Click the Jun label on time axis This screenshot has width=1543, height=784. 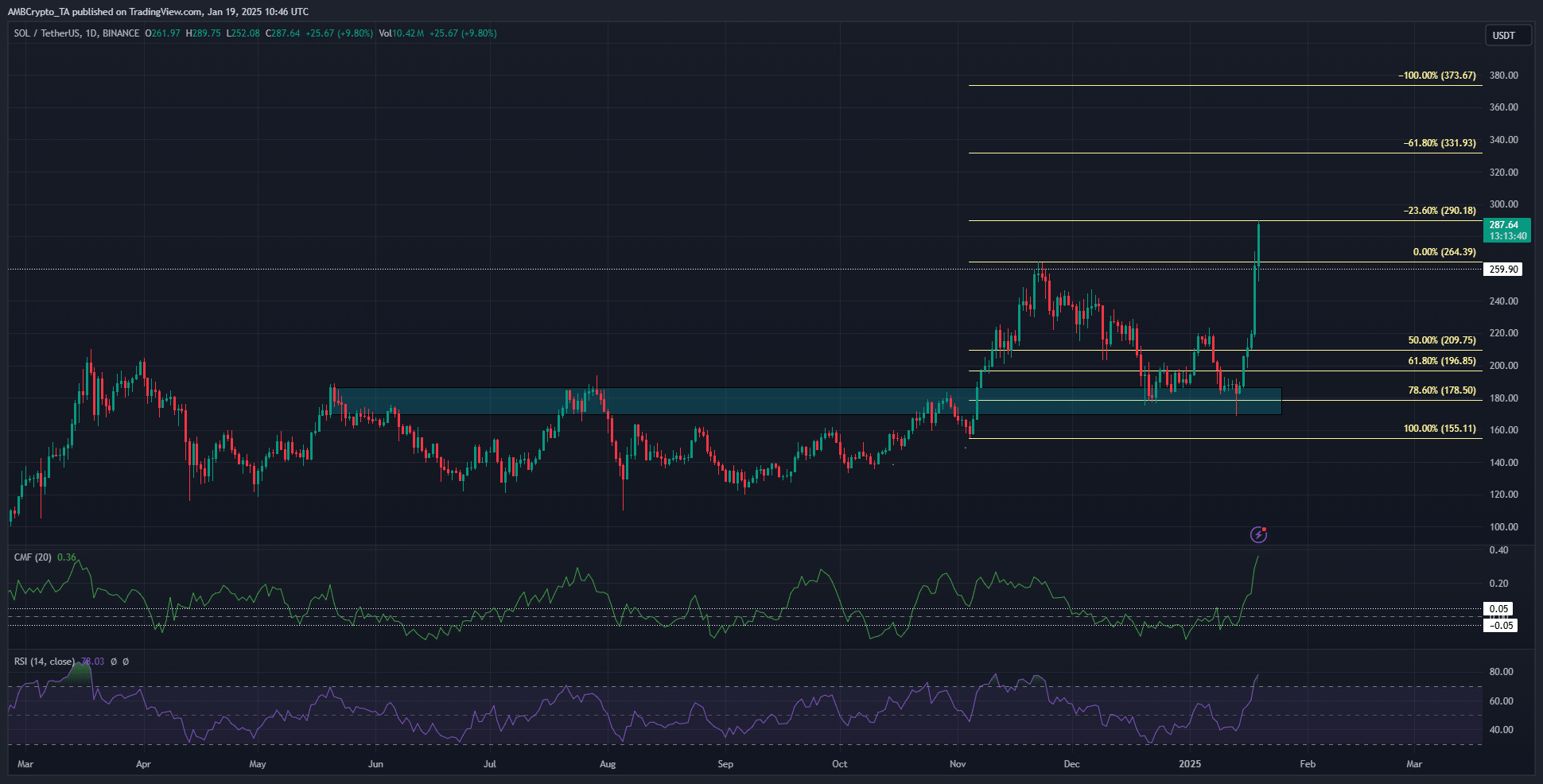(x=375, y=764)
